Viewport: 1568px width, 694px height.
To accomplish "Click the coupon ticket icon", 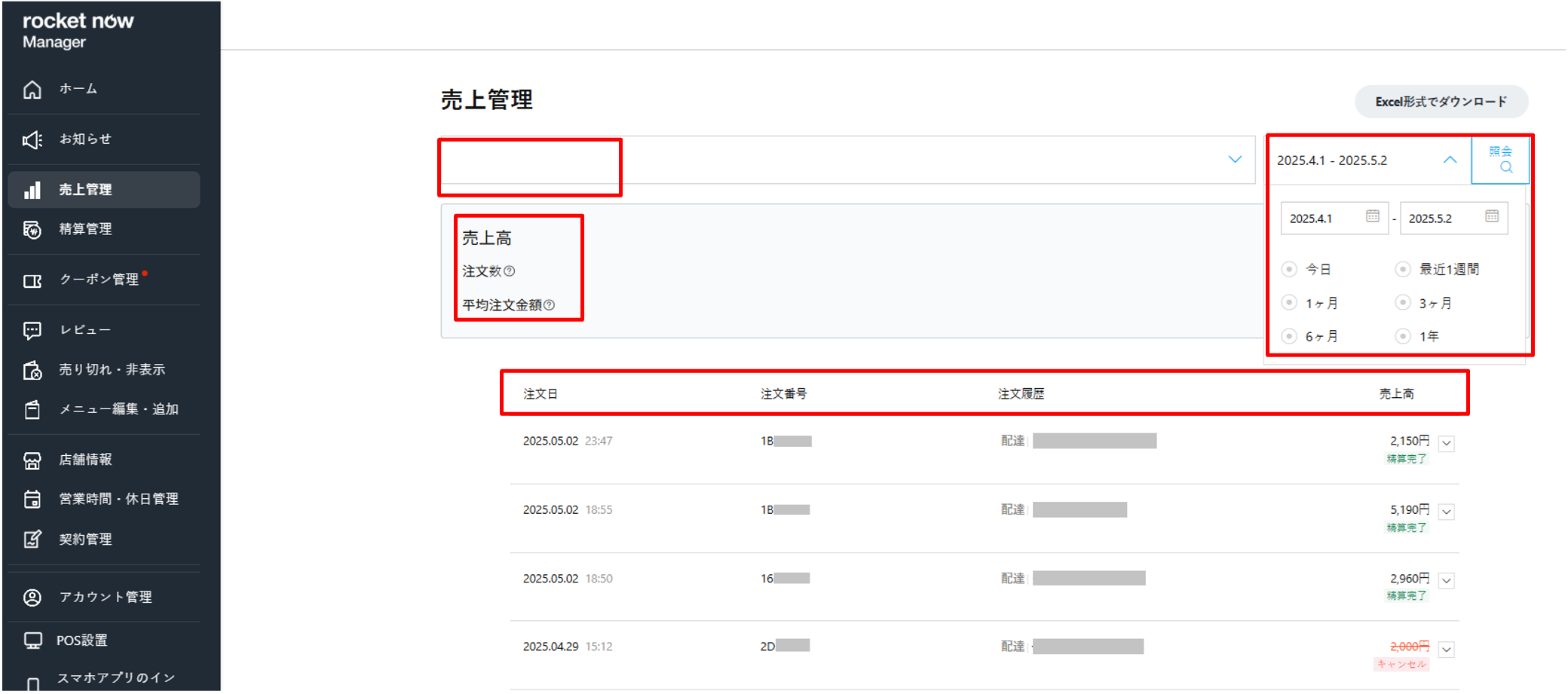I will pos(32,281).
